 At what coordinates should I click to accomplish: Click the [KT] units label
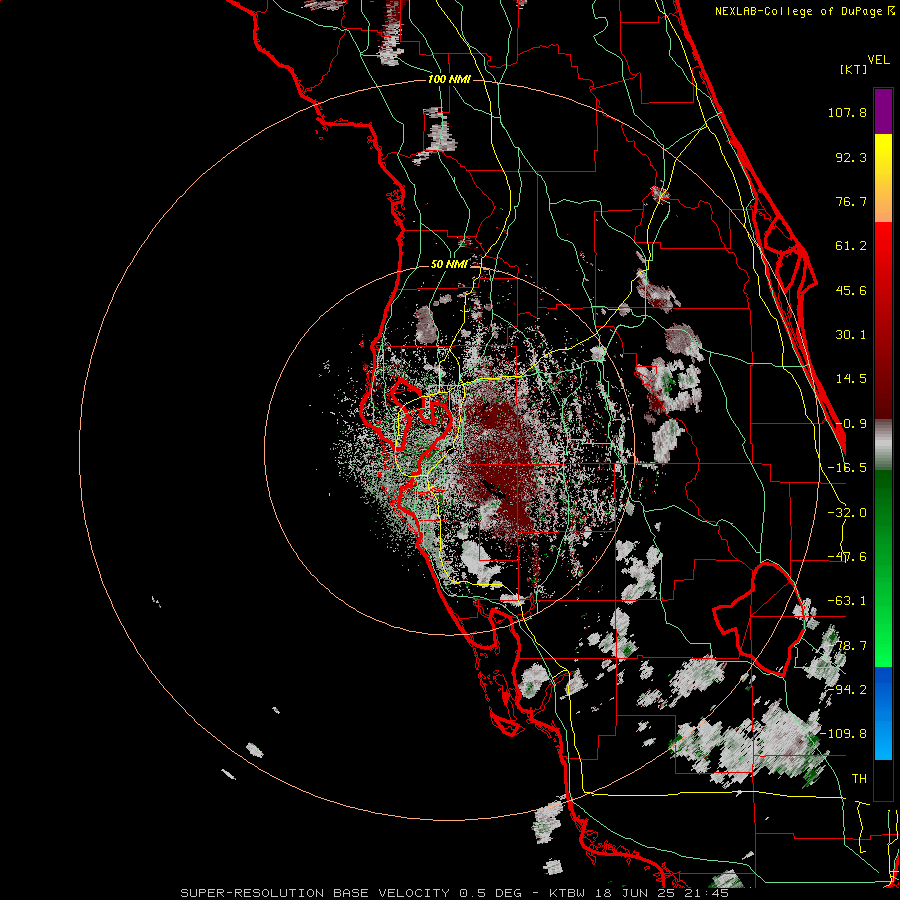pyautogui.click(x=854, y=69)
